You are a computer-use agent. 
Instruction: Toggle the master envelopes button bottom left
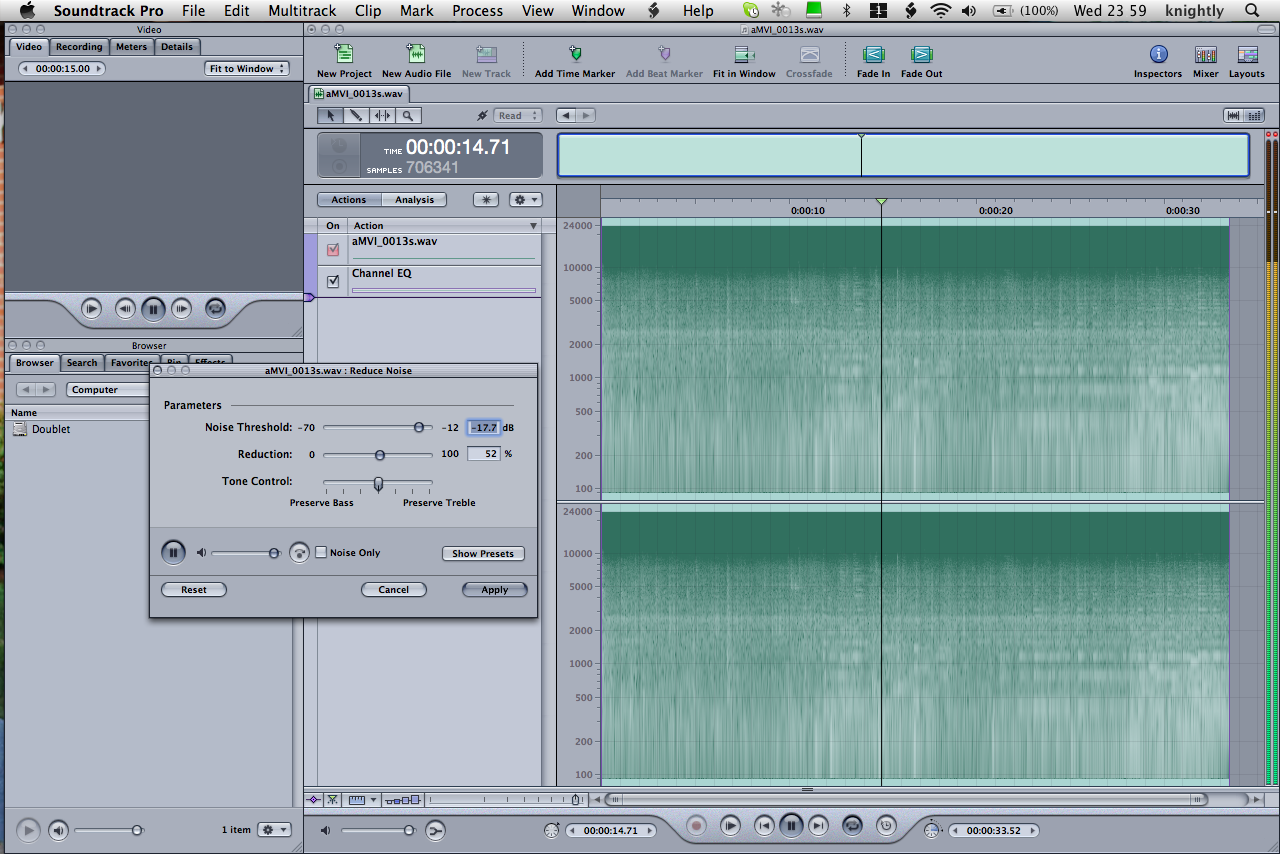pyautogui.click(x=314, y=800)
